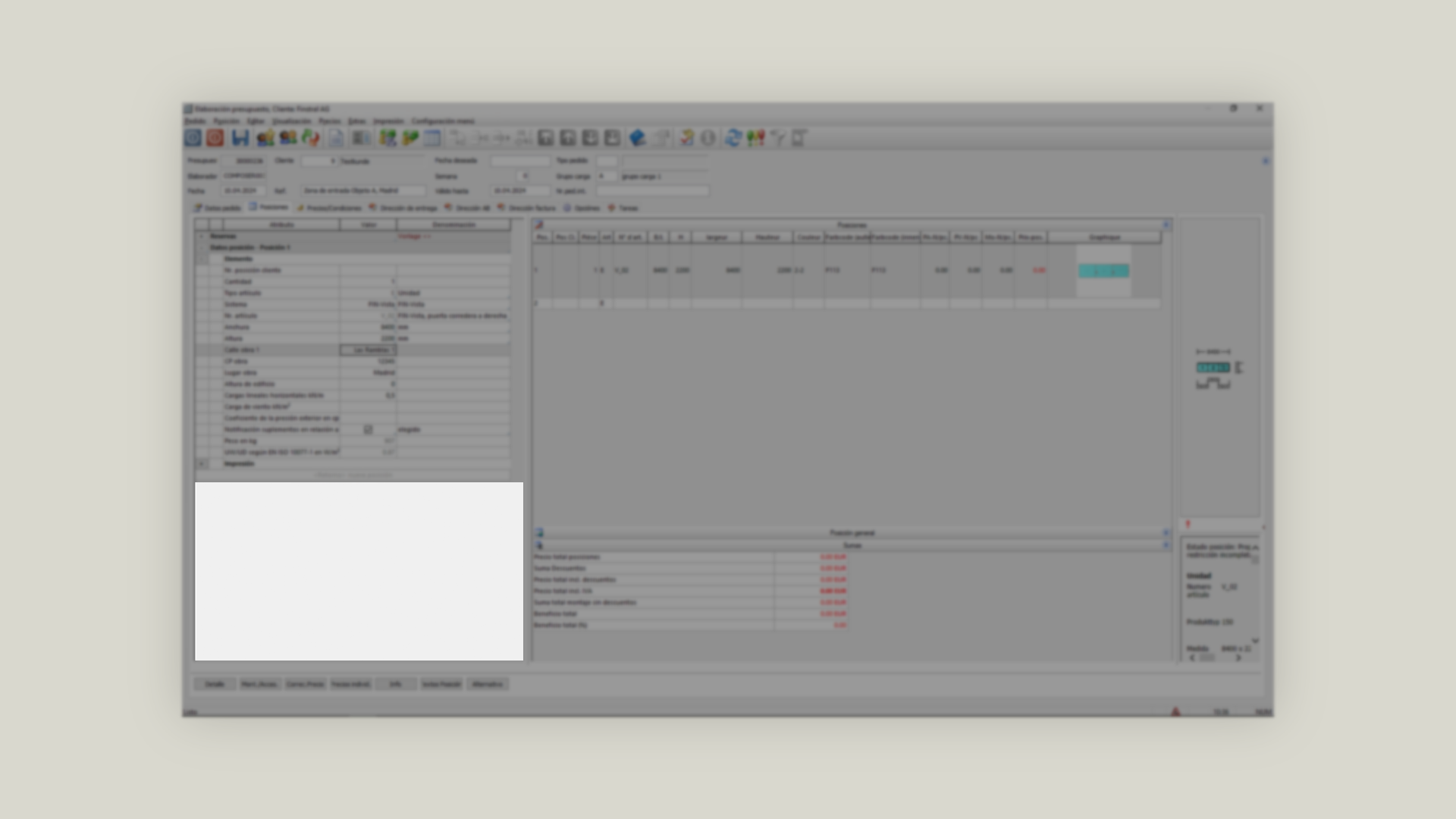Save the quotation with the floppy disk icon
The image size is (1456, 819).
pos(240,138)
